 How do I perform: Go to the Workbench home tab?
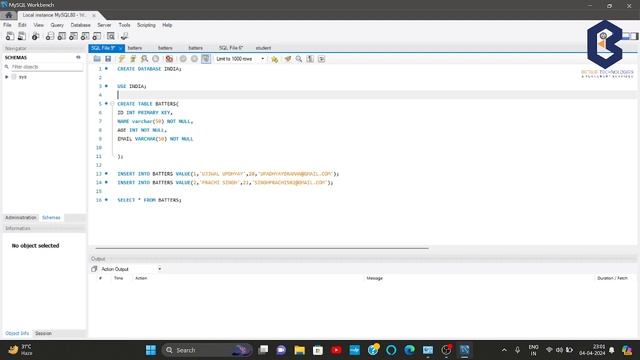9,15
